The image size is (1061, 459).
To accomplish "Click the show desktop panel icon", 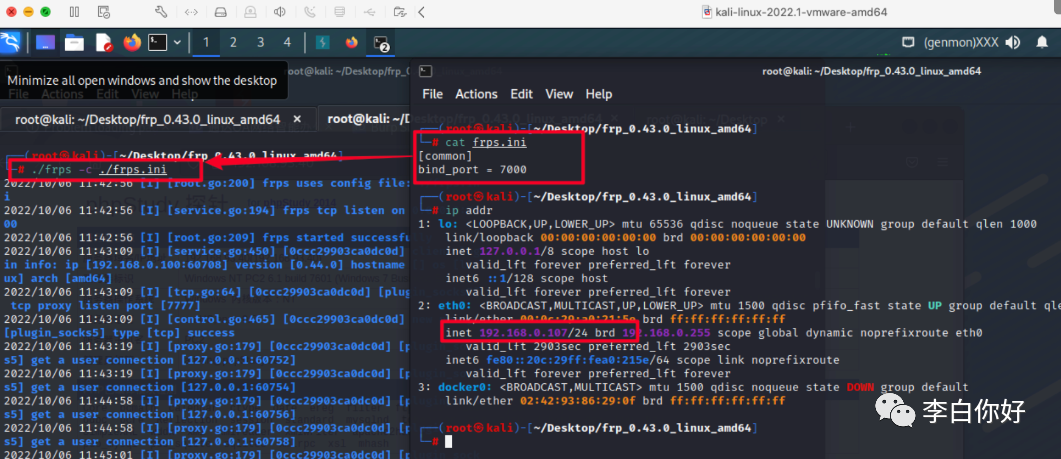I will tap(45, 43).
